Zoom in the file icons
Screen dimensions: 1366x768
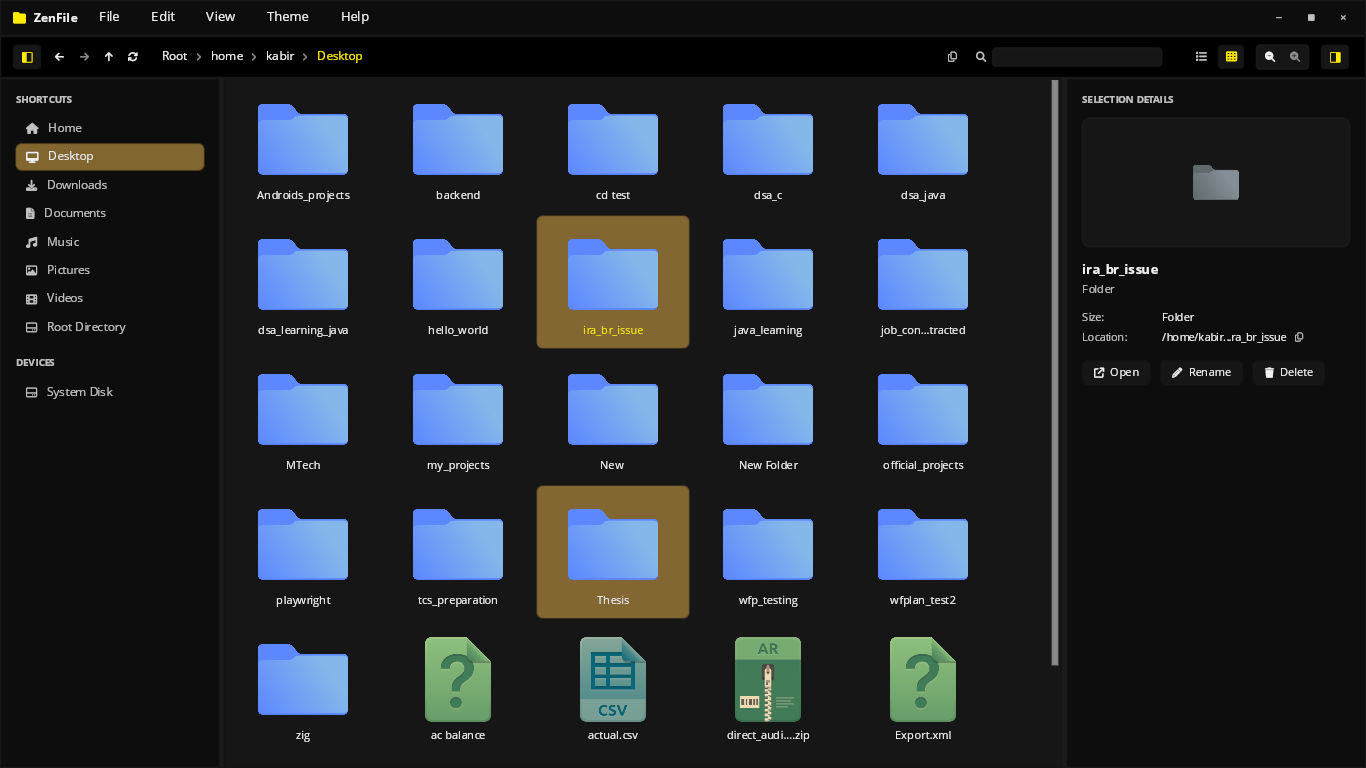(1295, 57)
